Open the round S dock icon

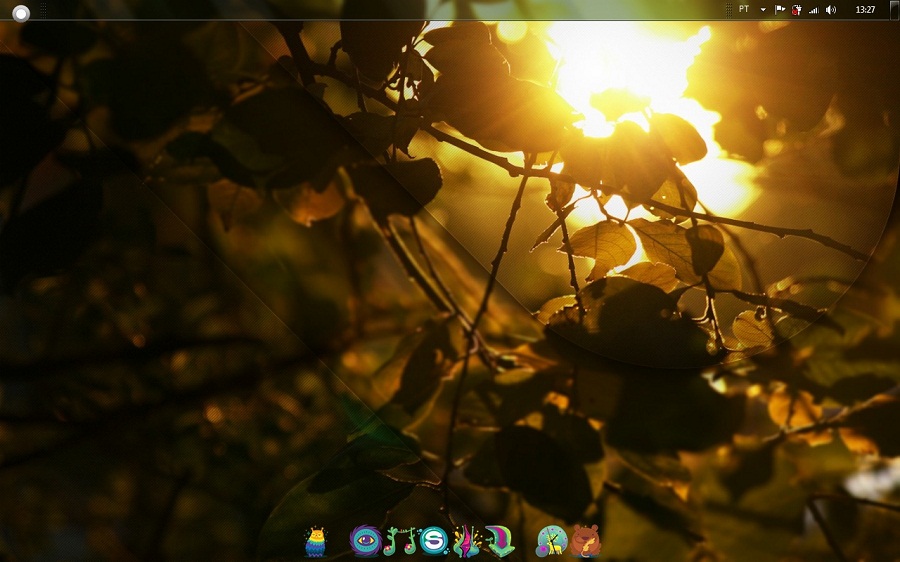[433, 541]
